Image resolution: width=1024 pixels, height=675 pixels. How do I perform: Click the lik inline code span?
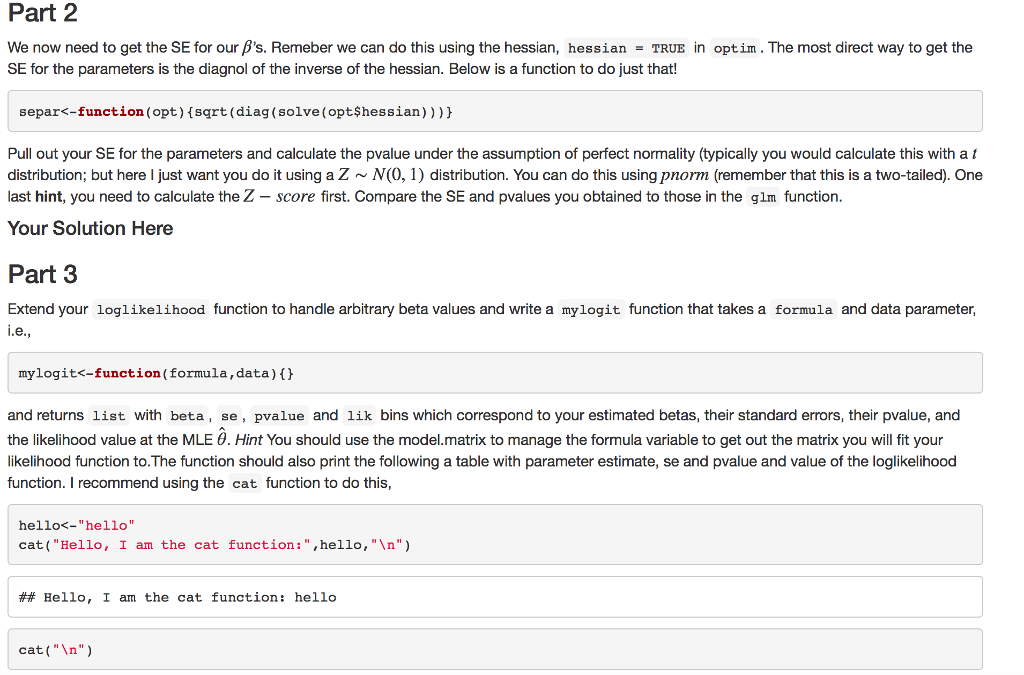358,415
